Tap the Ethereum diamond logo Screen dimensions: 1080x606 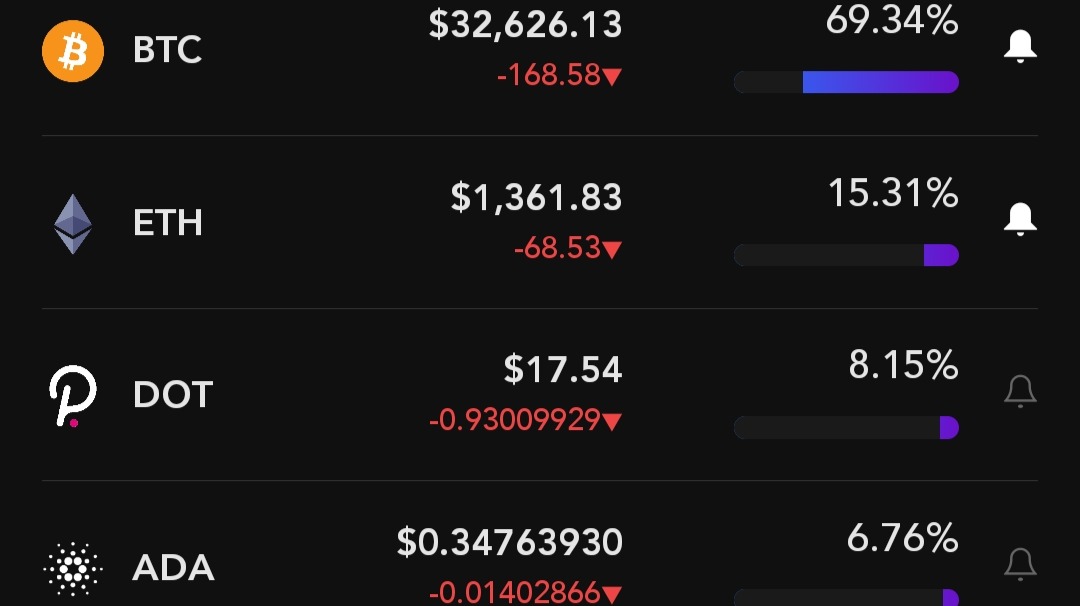[73, 223]
